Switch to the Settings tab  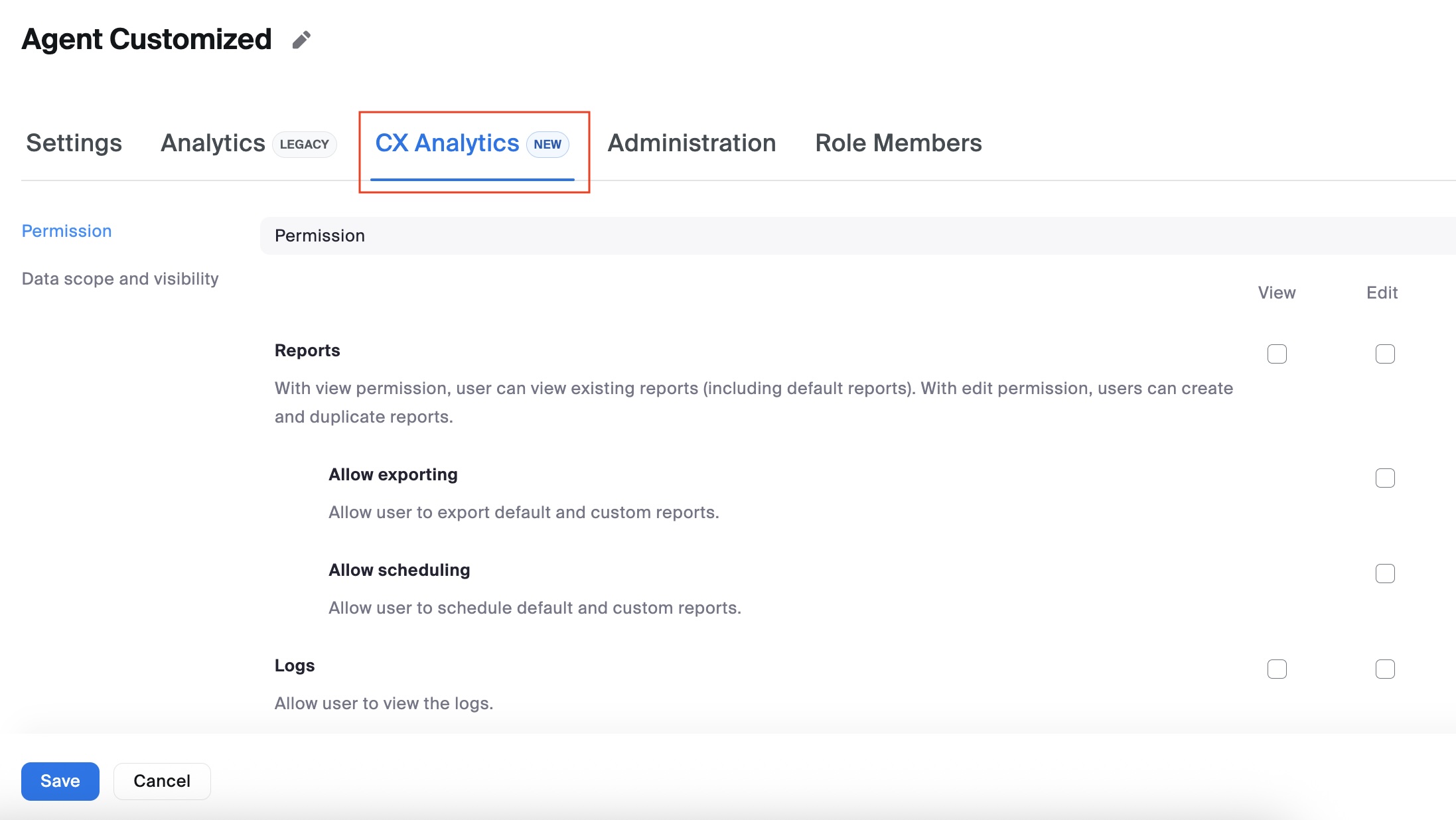click(73, 143)
